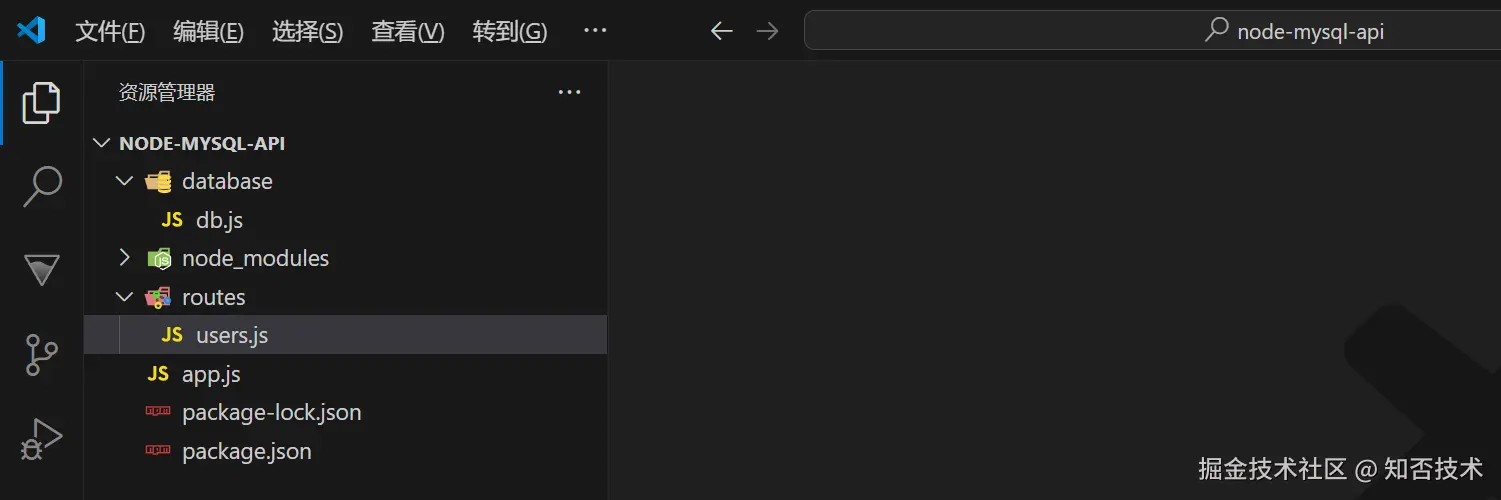The image size is (1501, 500).
Task: Open the Explorer view in activity bar
Action: pos(41,103)
